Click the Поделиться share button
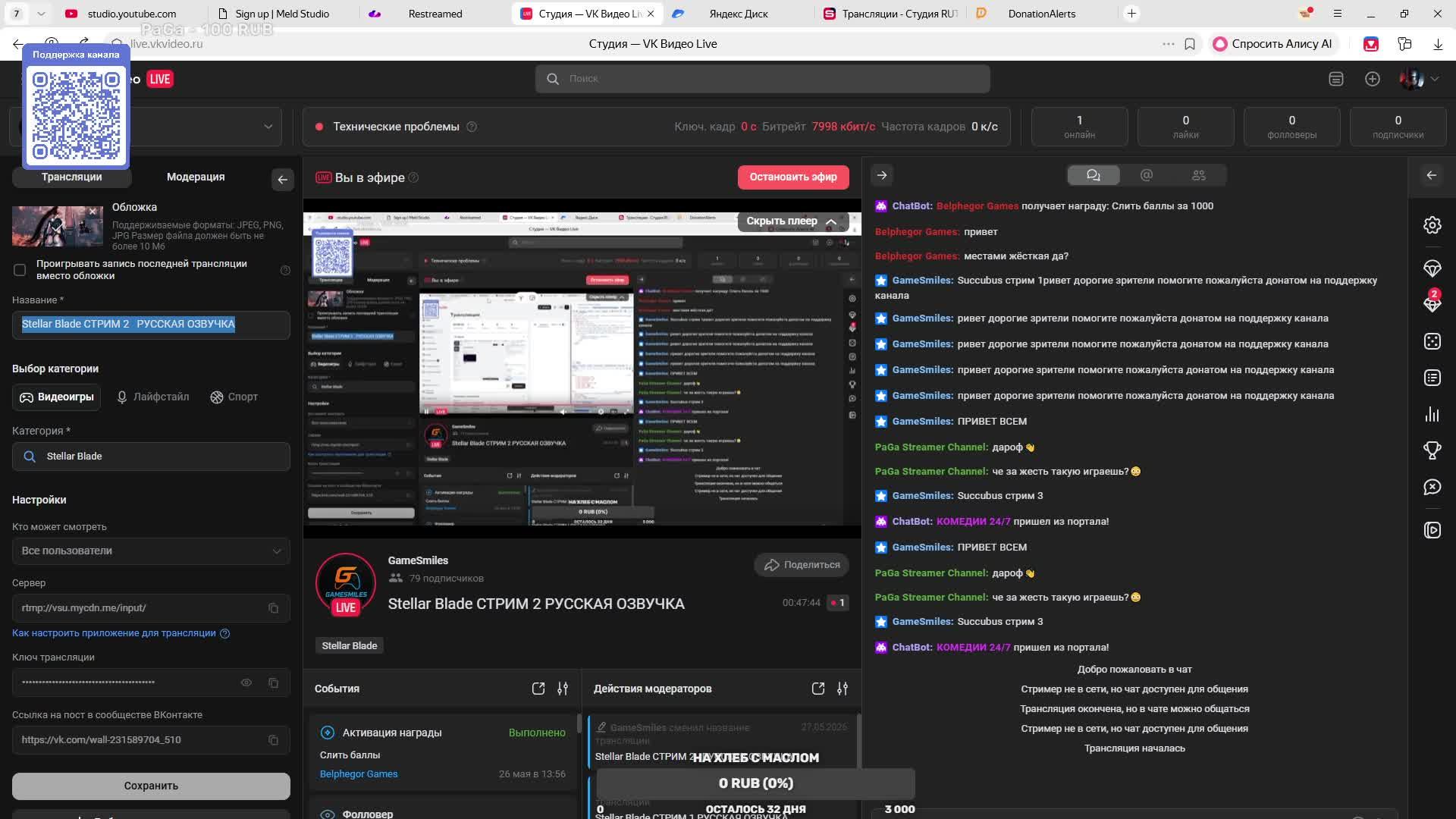This screenshot has width=1456, height=819. pos(802,565)
